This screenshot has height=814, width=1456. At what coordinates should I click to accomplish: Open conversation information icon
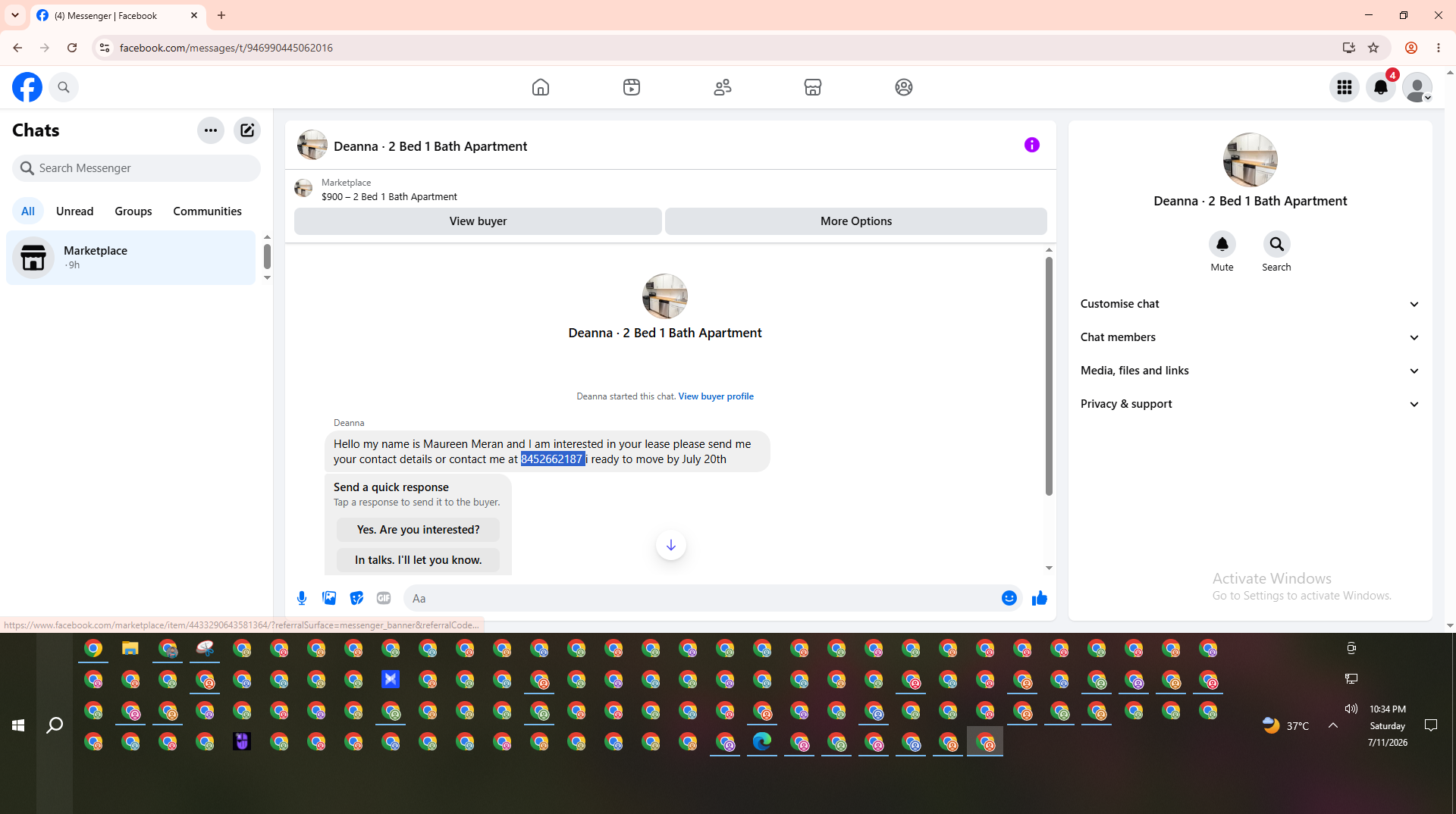coord(1032,145)
